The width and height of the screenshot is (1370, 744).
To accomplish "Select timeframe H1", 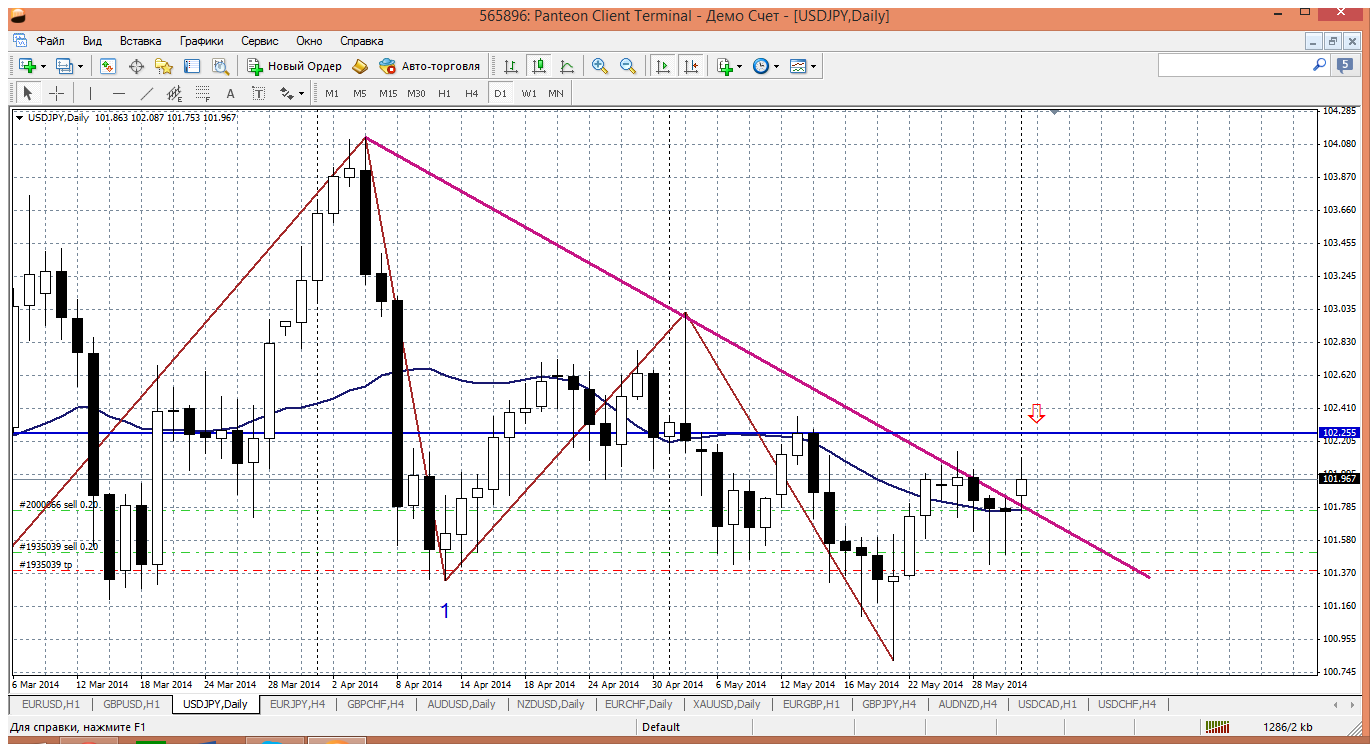I will 444,93.
